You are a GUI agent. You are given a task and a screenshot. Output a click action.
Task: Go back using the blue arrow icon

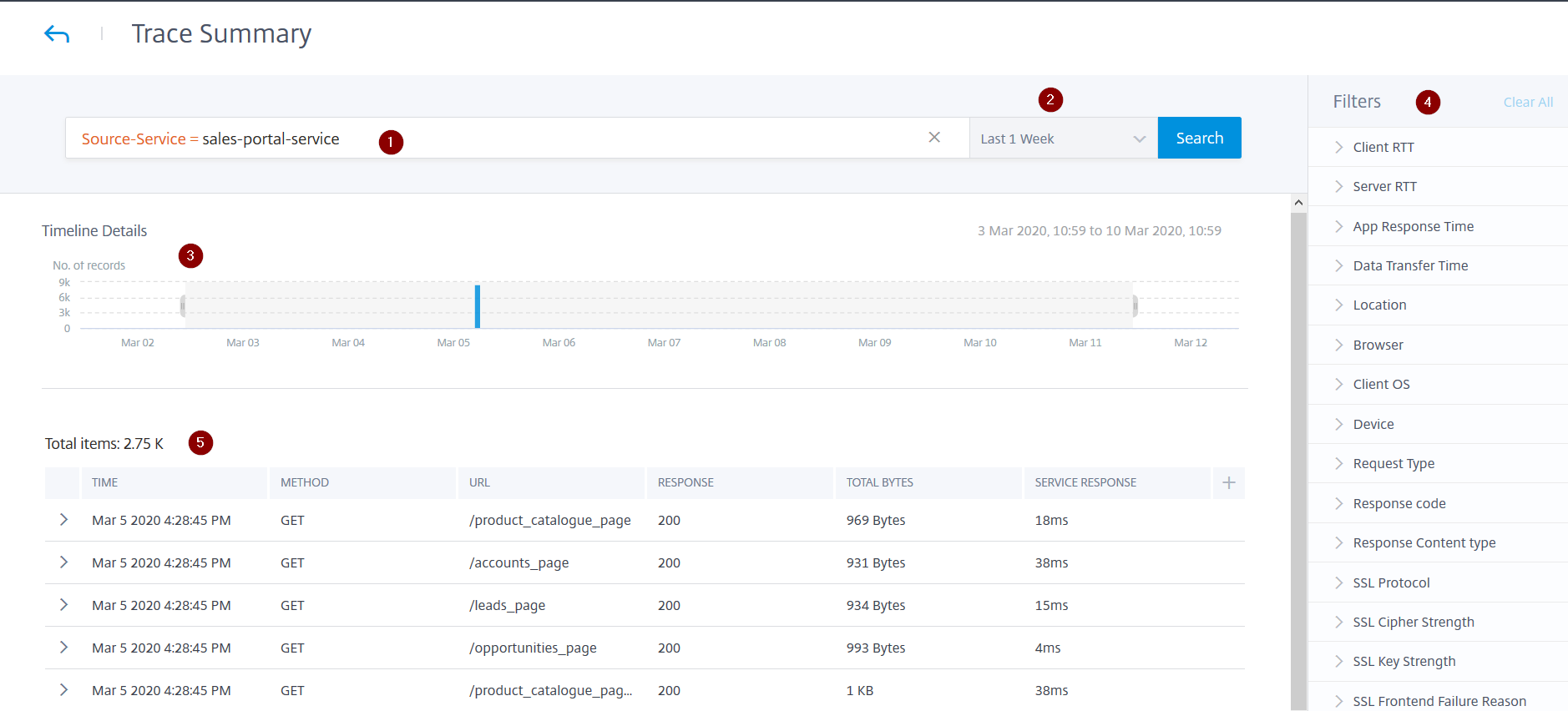(x=57, y=34)
